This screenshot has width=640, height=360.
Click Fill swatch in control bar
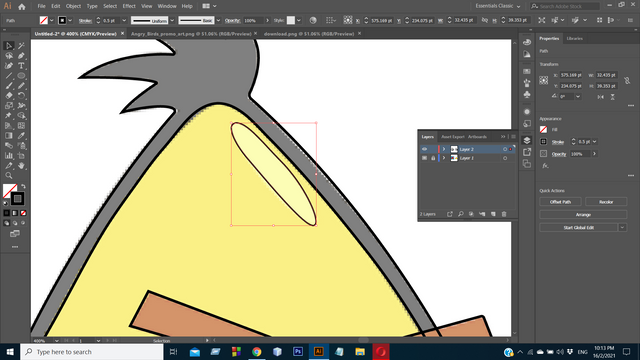tap(44, 20)
